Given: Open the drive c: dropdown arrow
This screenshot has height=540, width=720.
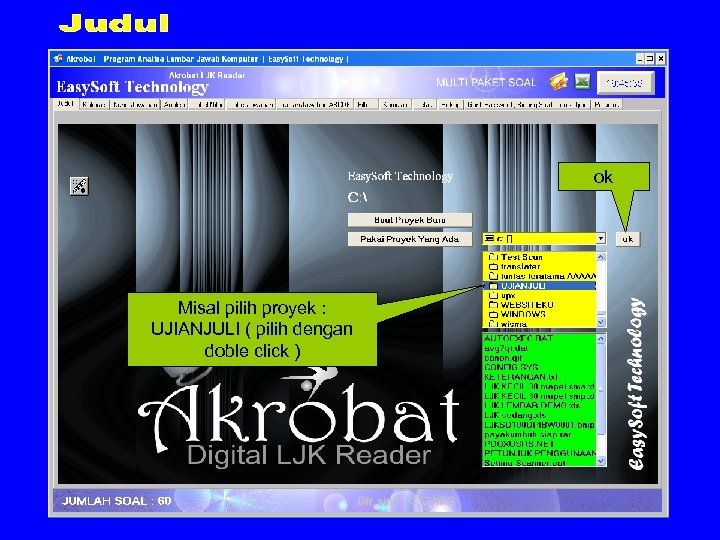Looking at the screenshot, I should coord(601,238).
